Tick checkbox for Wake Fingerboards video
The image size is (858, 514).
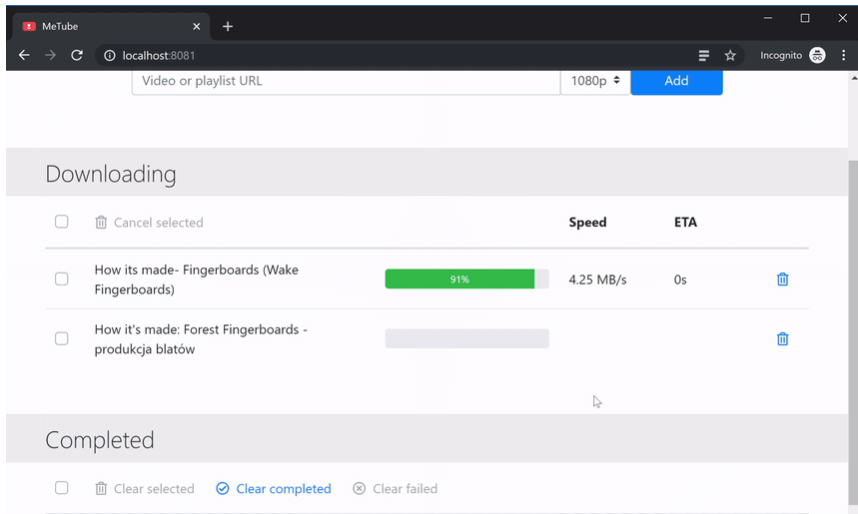pos(62,279)
